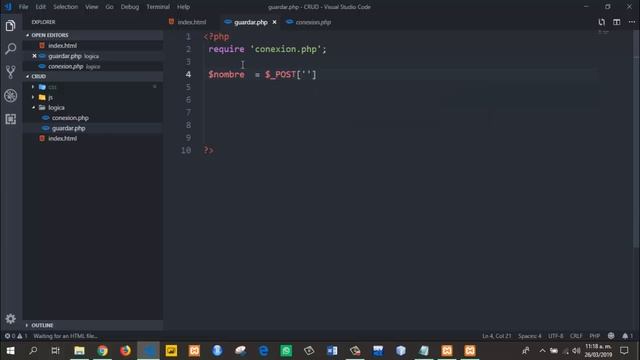Open the Manage gear menu
The width and height of the screenshot is (640, 360).
(x=11, y=318)
